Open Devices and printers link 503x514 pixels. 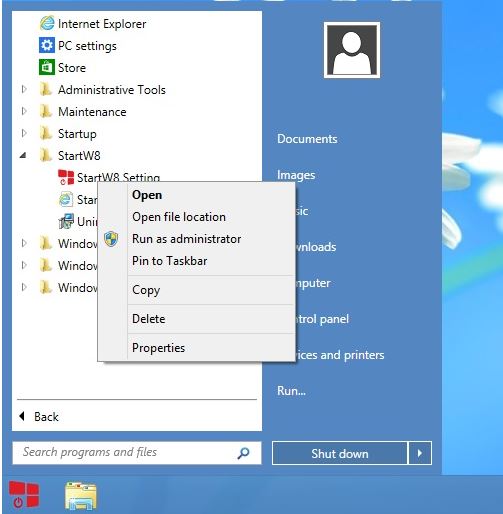340,355
